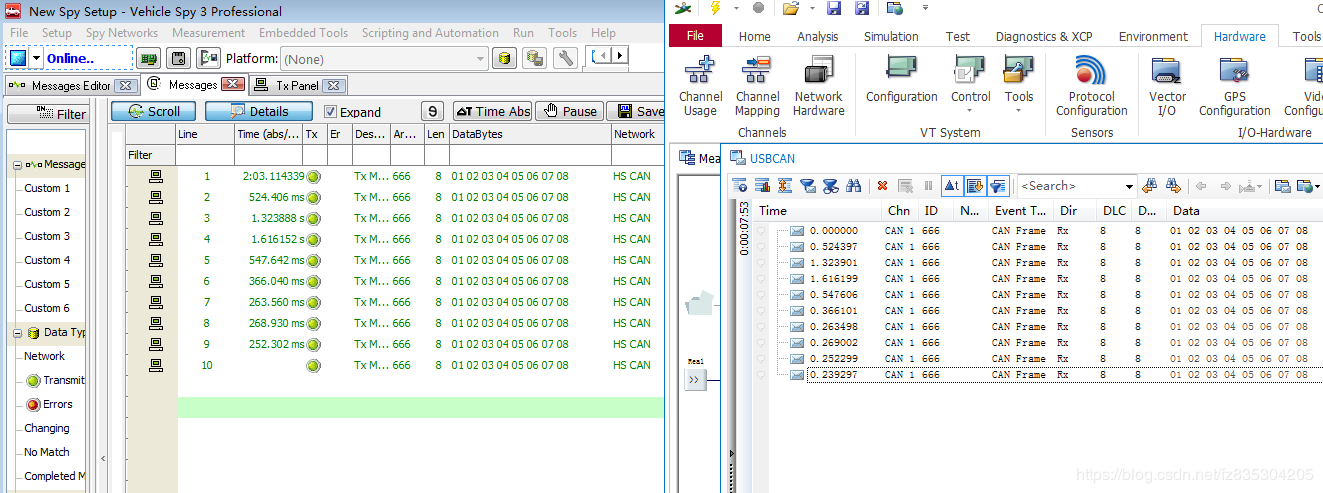
Task: Click the Scroll button
Action: 153,111
